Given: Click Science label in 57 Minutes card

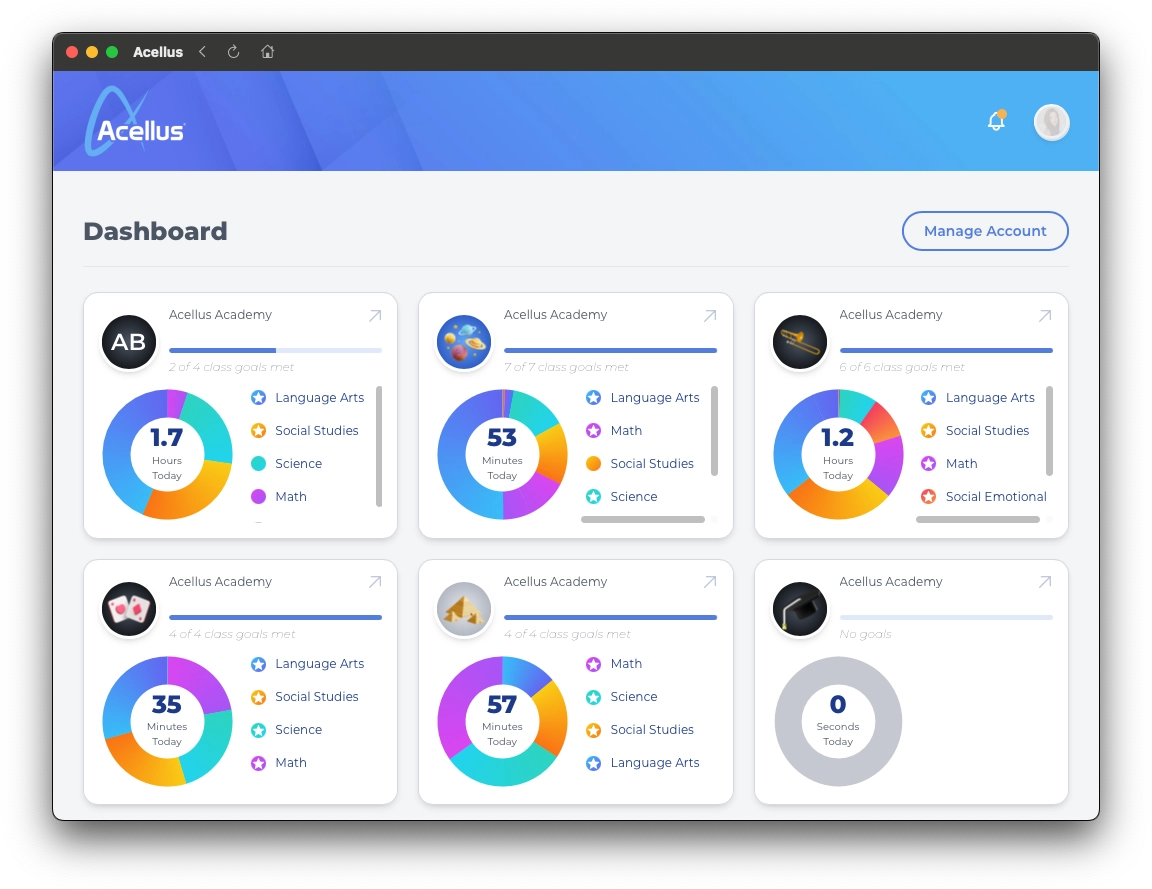Looking at the screenshot, I should click(x=633, y=697).
